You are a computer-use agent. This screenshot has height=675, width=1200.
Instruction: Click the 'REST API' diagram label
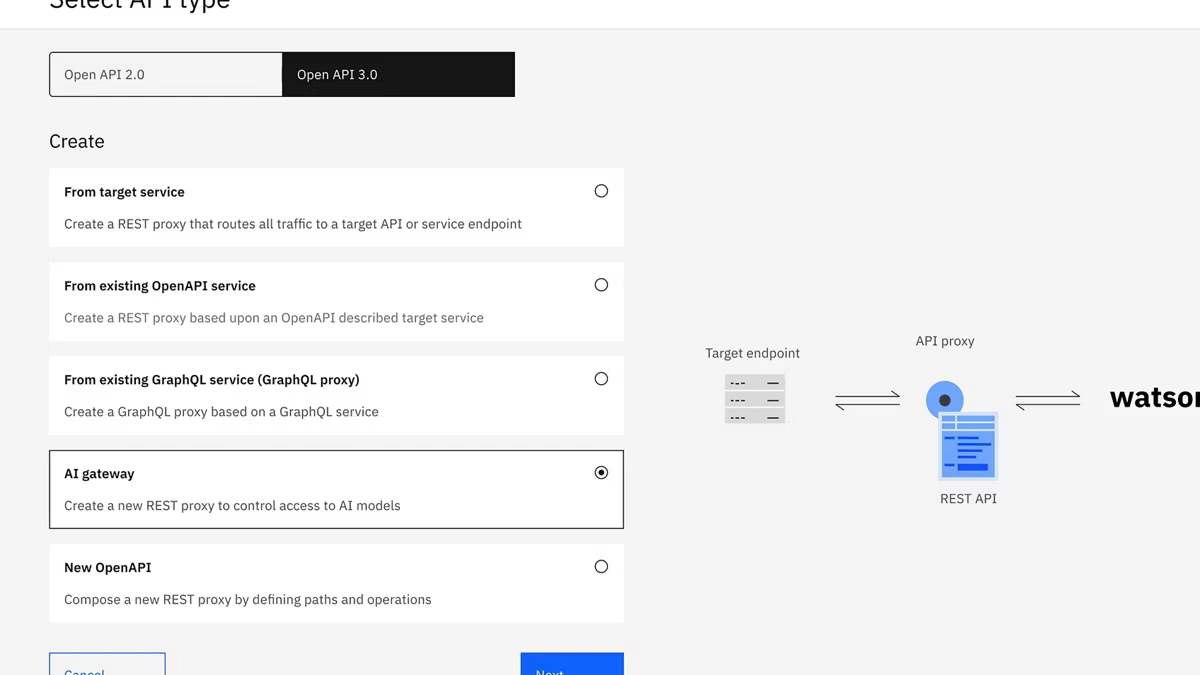click(968, 498)
